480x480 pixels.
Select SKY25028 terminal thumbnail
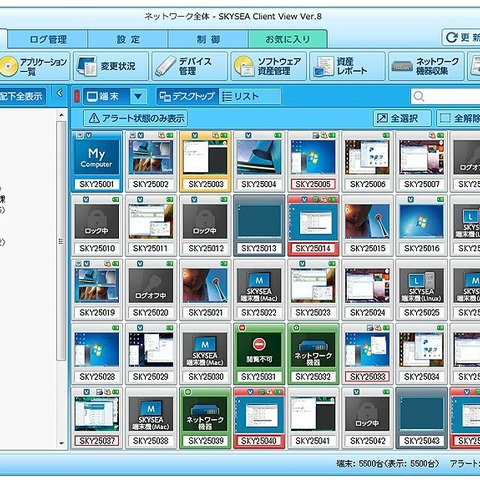[x=97, y=354]
